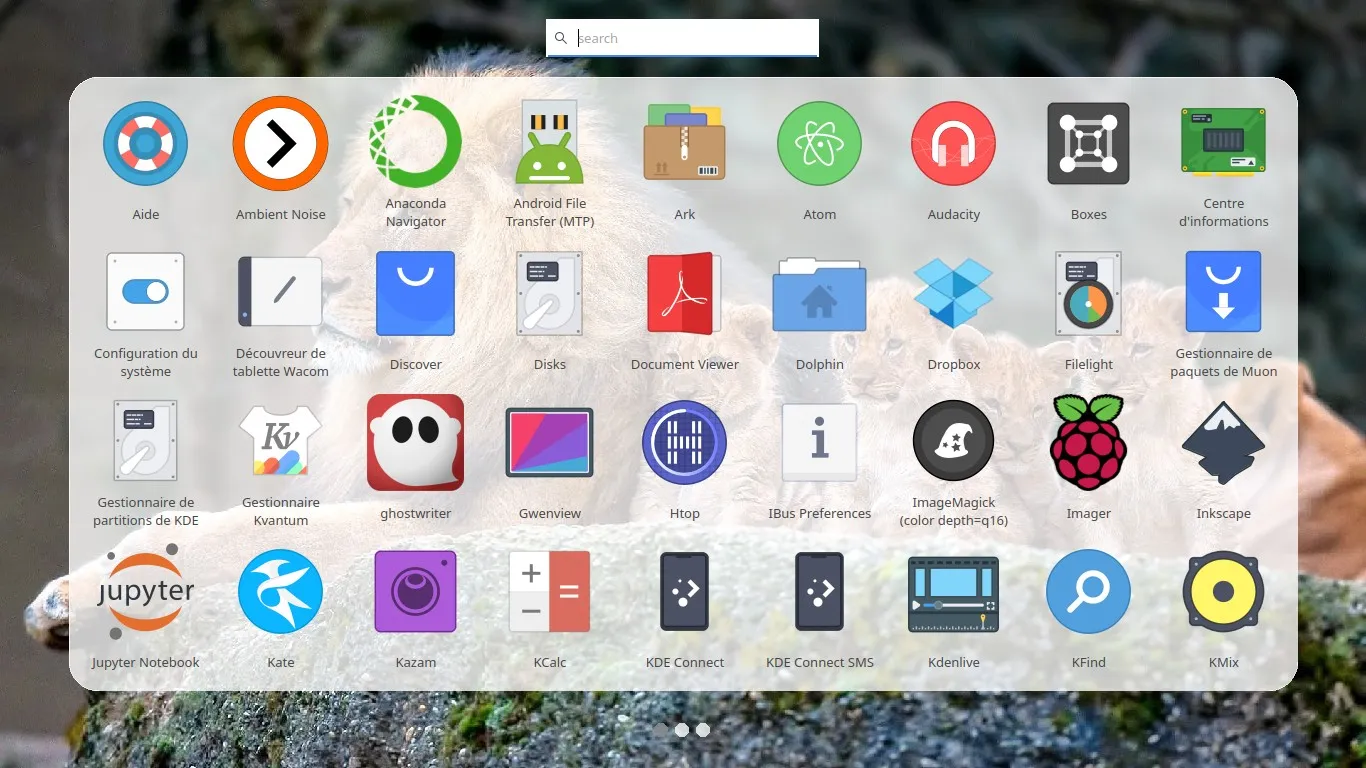Open Gwenview image viewer
This screenshot has height=768, width=1366.
coord(549,442)
